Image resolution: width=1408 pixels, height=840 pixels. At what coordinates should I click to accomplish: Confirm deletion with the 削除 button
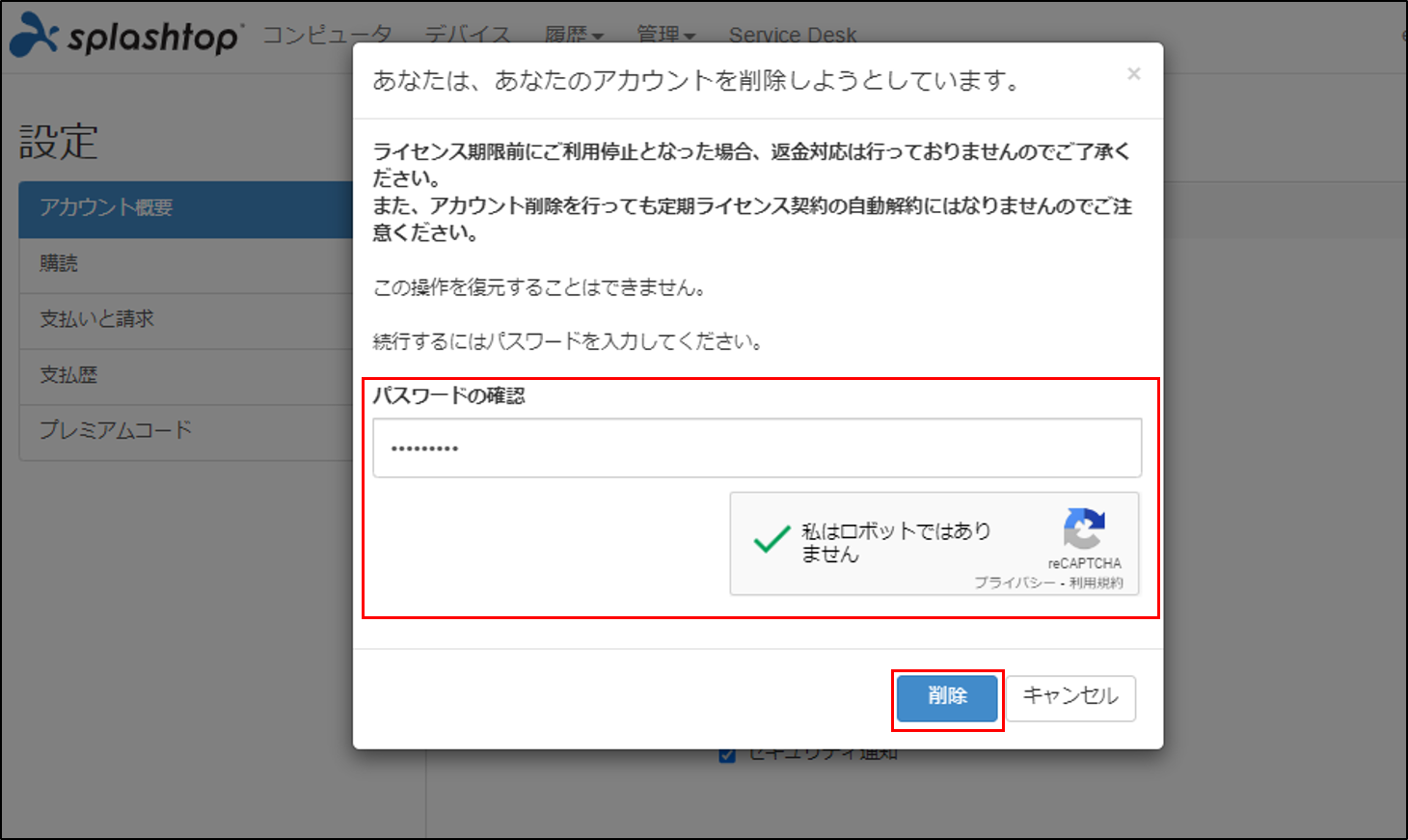click(x=947, y=697)
